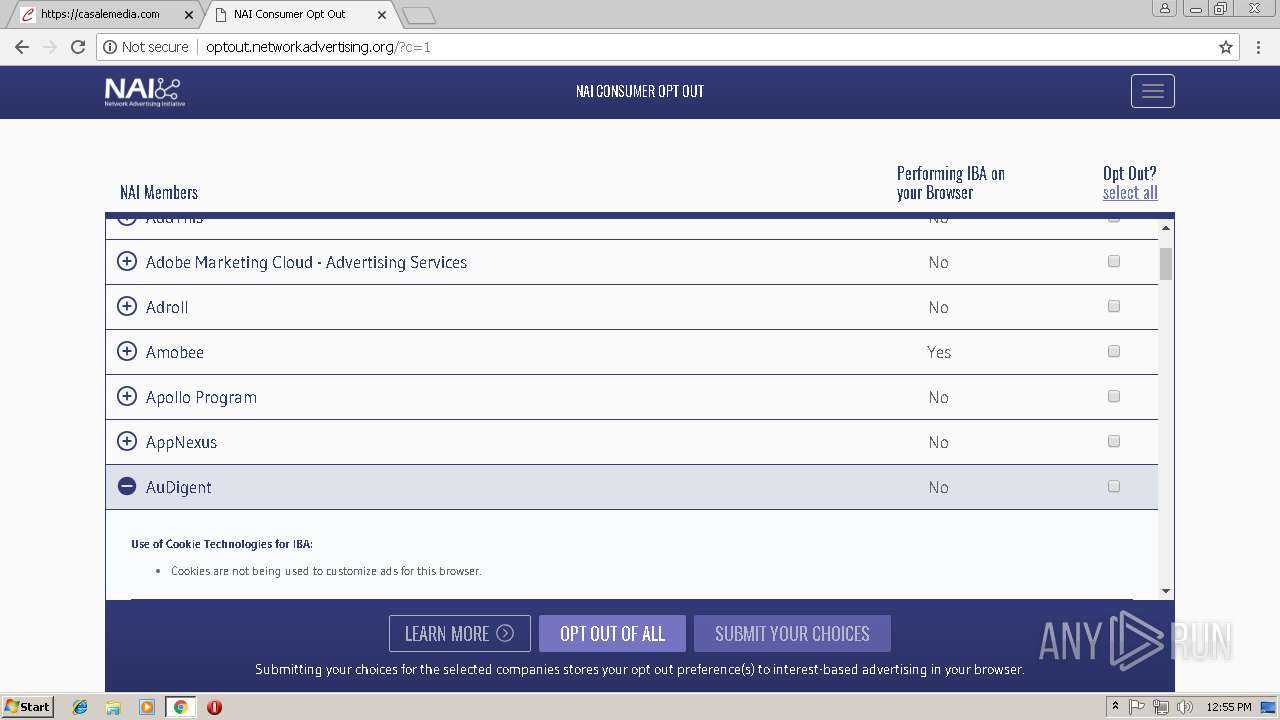Go back to previous page
Screen dimensions: 1280x720
[x=21, y=47]
